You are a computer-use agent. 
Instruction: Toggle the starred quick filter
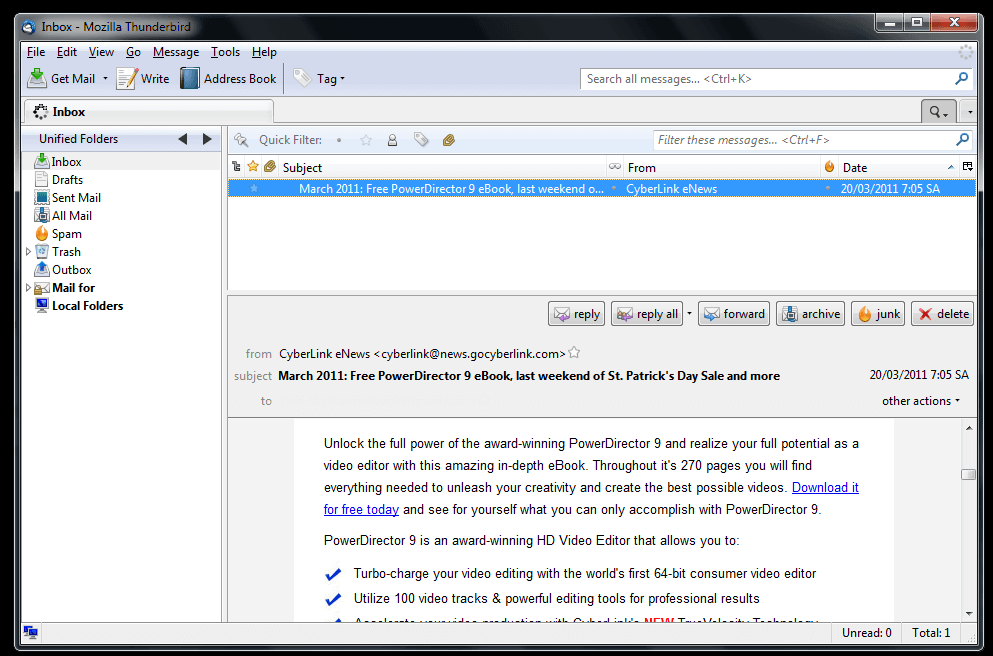click(x=366, y=140)
